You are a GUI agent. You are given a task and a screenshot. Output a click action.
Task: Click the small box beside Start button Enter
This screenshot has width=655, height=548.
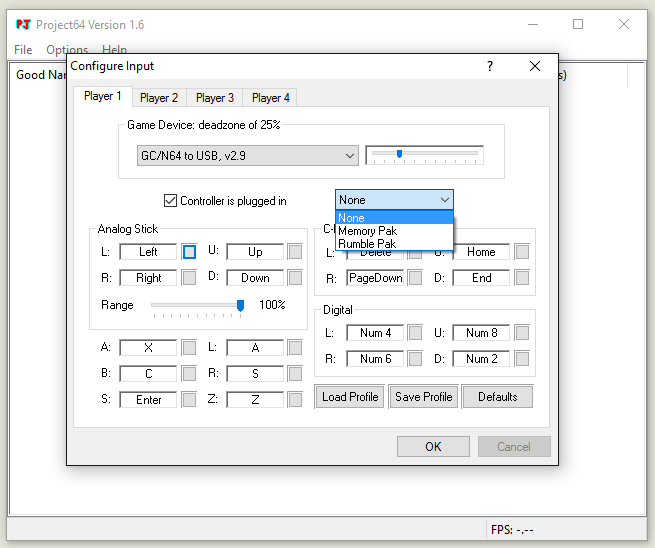pos(189,400)
